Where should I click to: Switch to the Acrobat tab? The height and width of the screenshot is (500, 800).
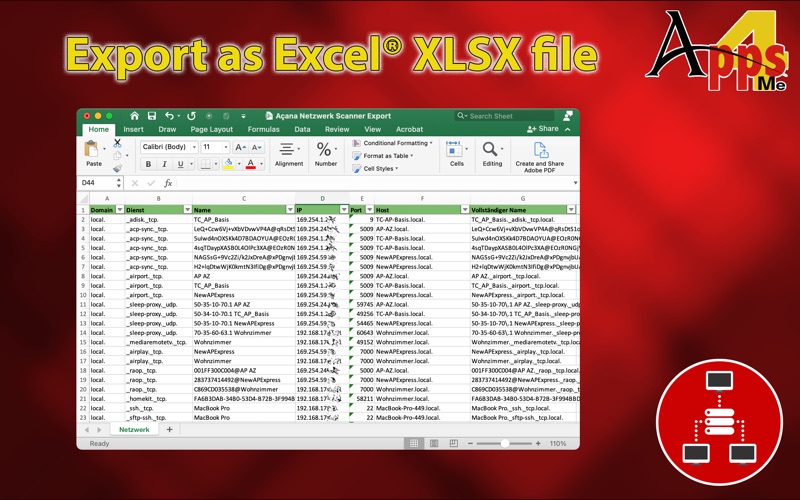(x=409, y=130)
